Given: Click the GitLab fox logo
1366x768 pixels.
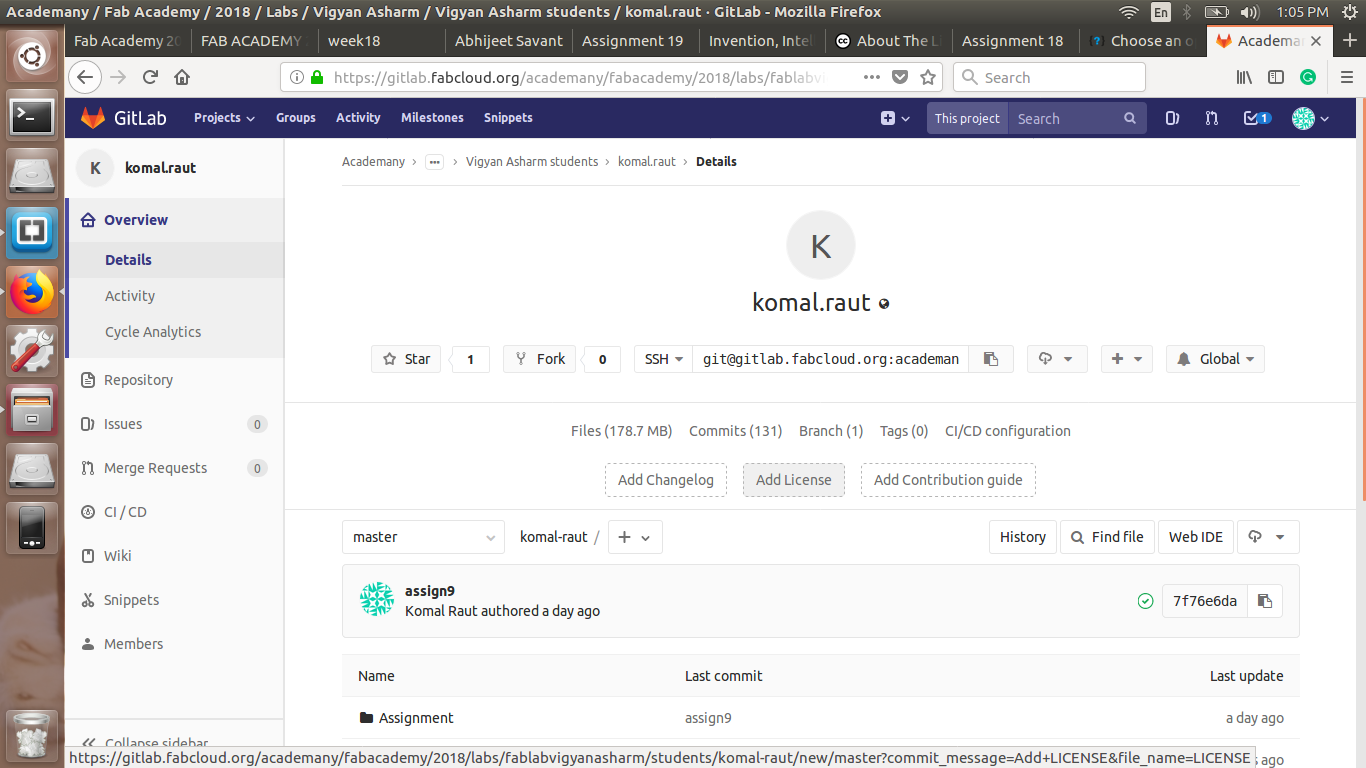Looking at the screenshot, I should click(93, 118).
